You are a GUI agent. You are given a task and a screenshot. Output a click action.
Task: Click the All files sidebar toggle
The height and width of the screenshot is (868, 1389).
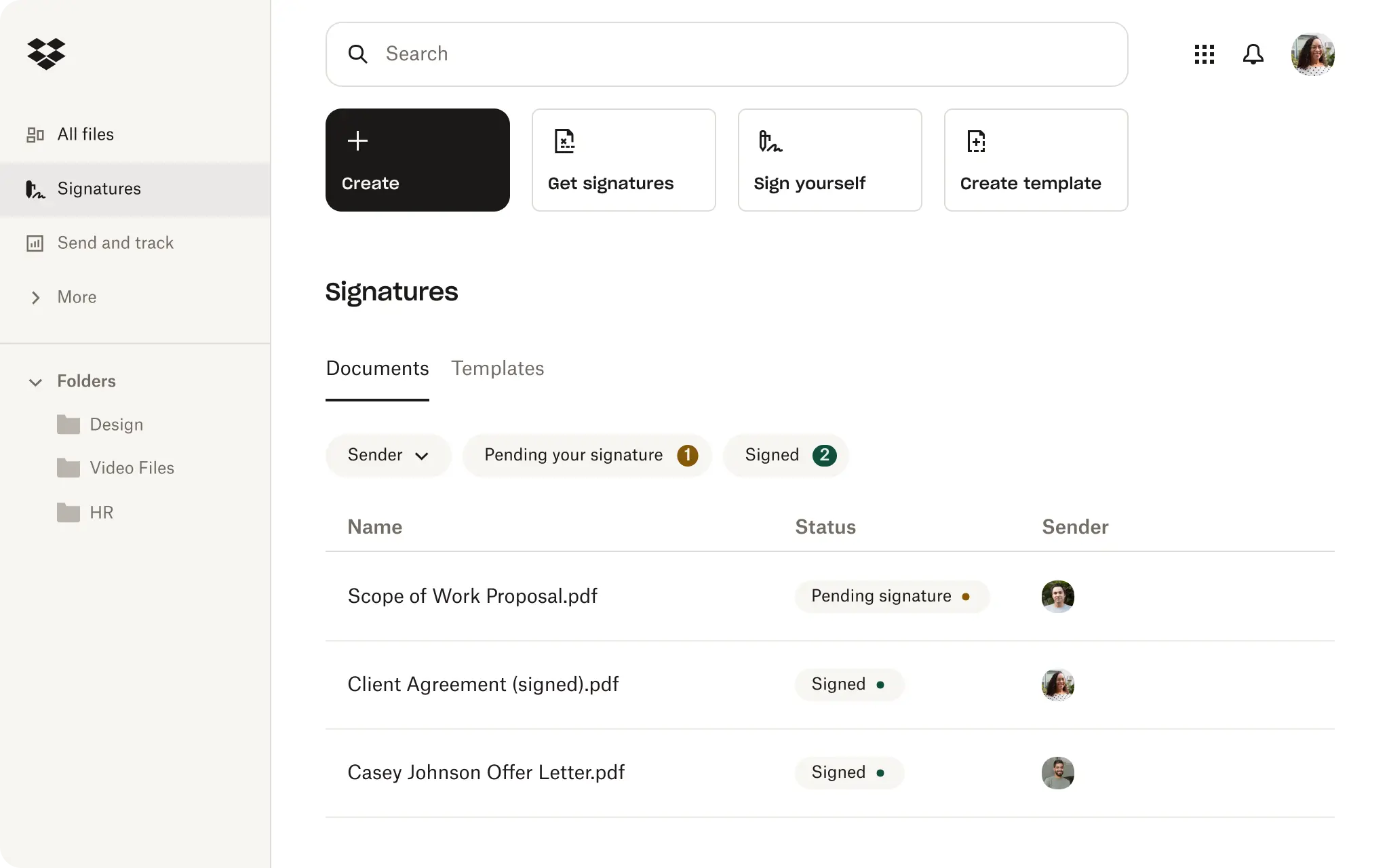[85, 133]
